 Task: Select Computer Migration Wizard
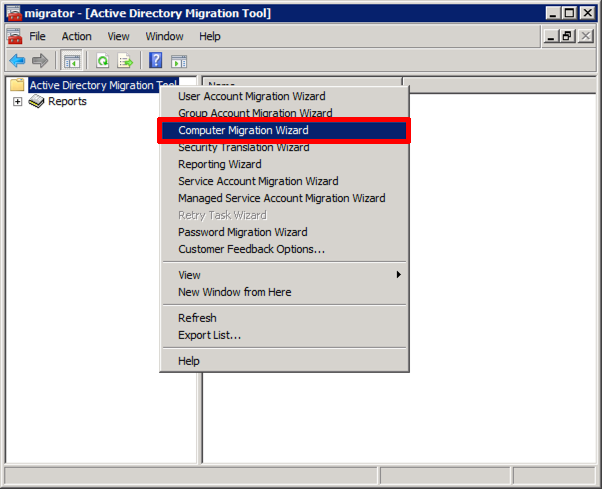click(284, 130)
